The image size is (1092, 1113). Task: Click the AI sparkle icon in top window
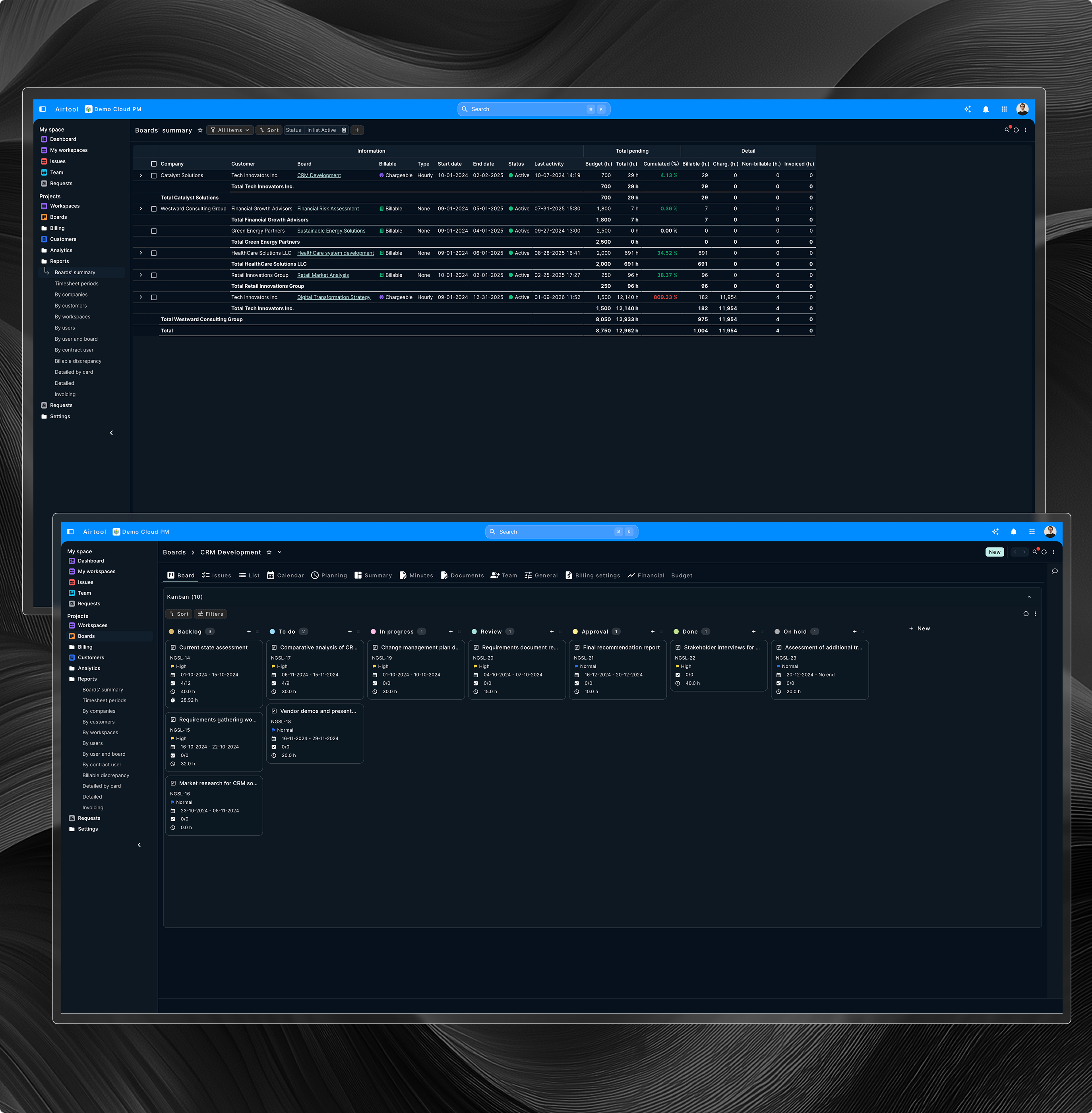pyautogui.click(x=967, y=109)
